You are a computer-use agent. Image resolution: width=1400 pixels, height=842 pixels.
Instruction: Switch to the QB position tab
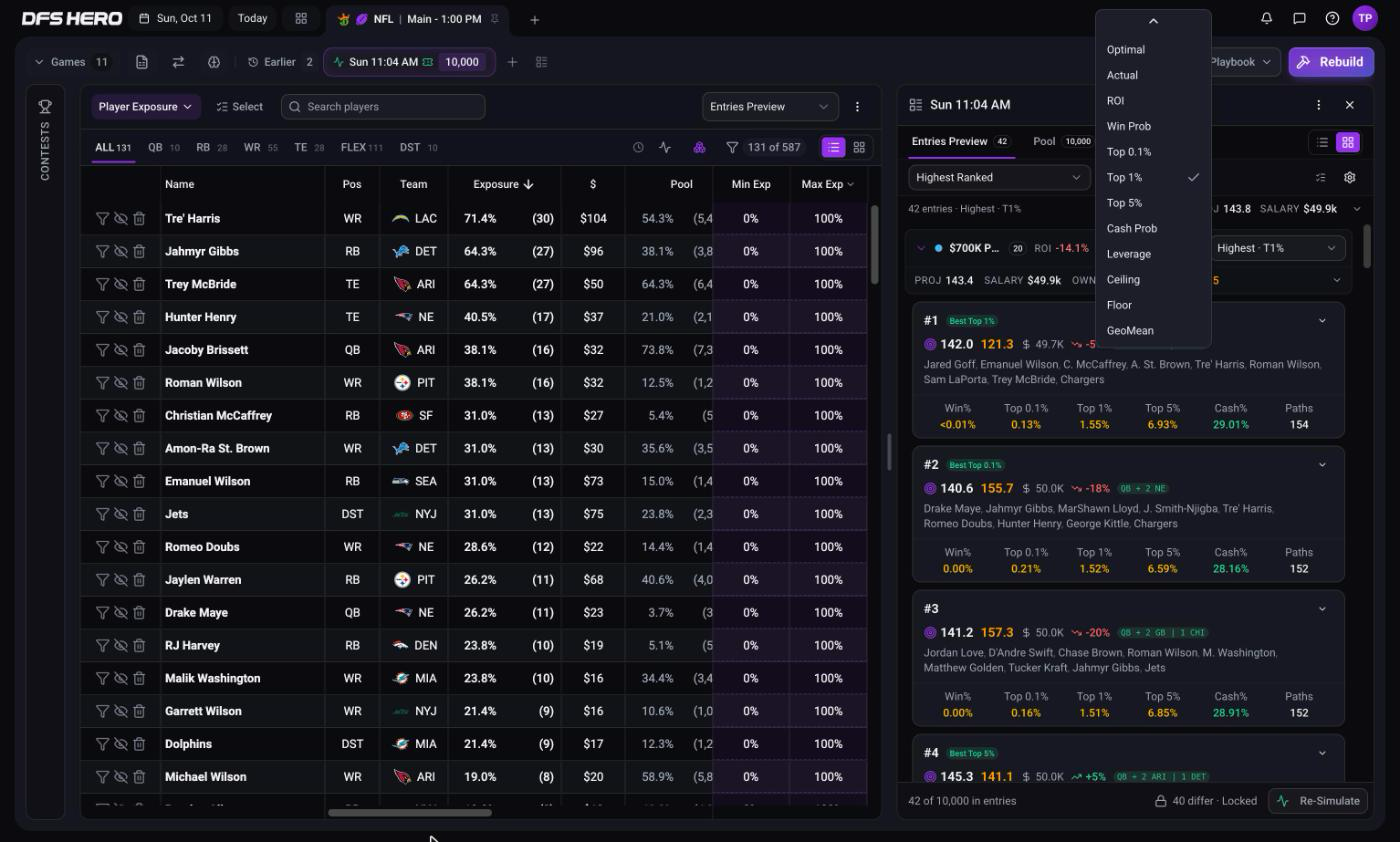pyautogui.click(x=163, y=147)
